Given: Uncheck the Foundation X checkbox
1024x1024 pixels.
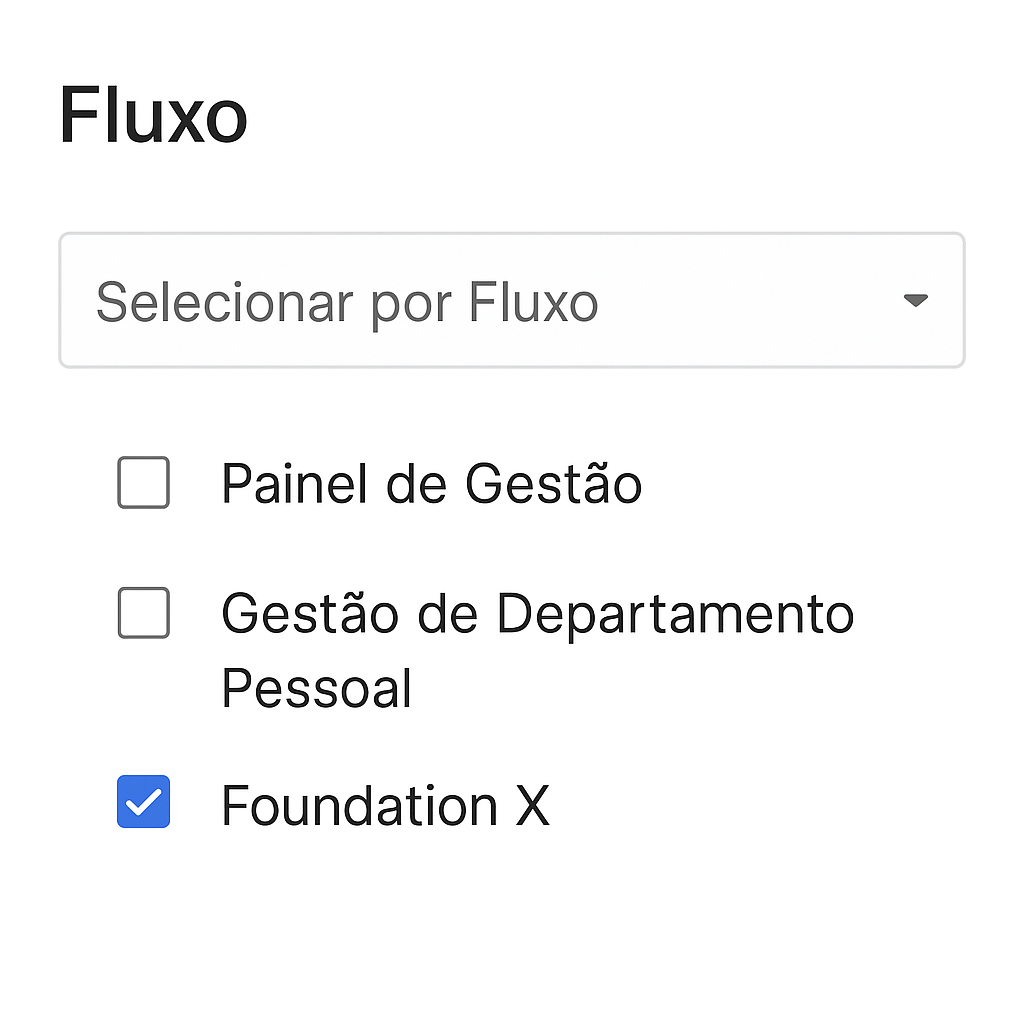Looking at the screenshot, I should (144, 802).
